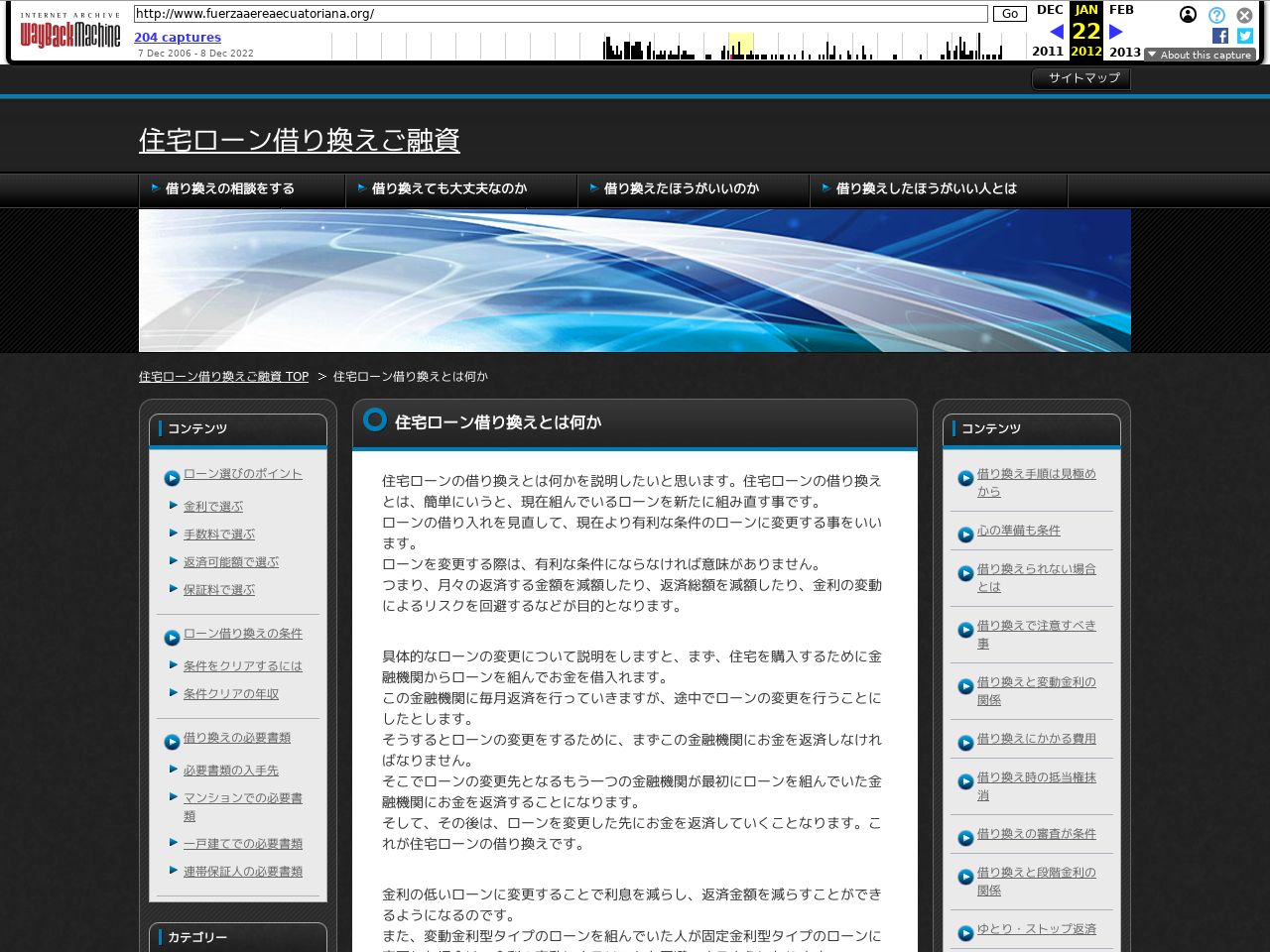Click the Twitter share icon
The height and width of the screenshot is (952, 1270).
(1245, 36)
